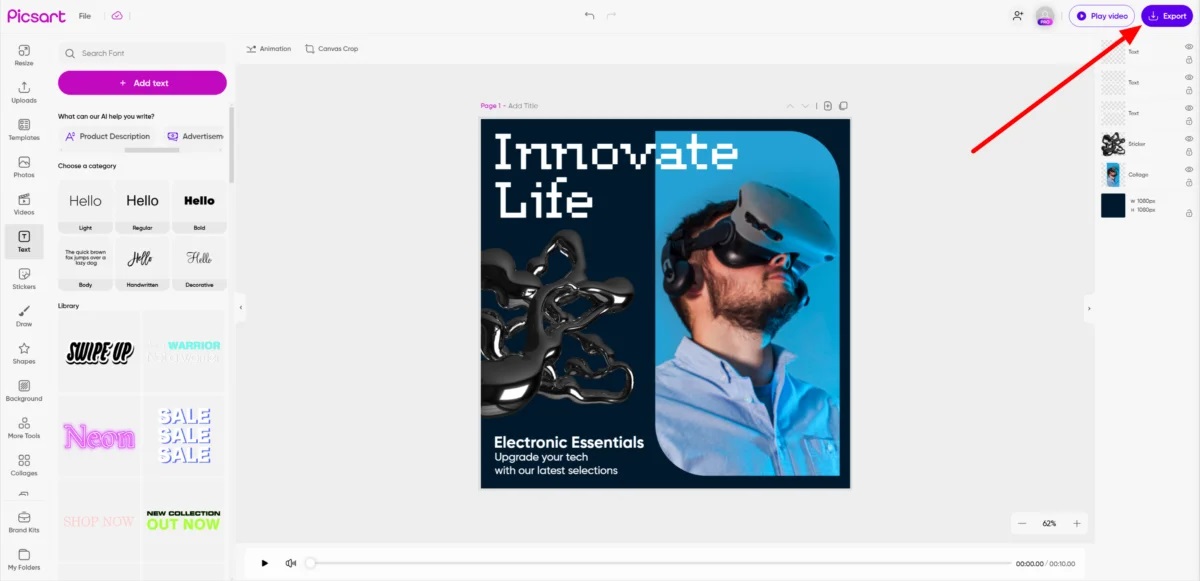Open the Uploads panel

(24, 92)
